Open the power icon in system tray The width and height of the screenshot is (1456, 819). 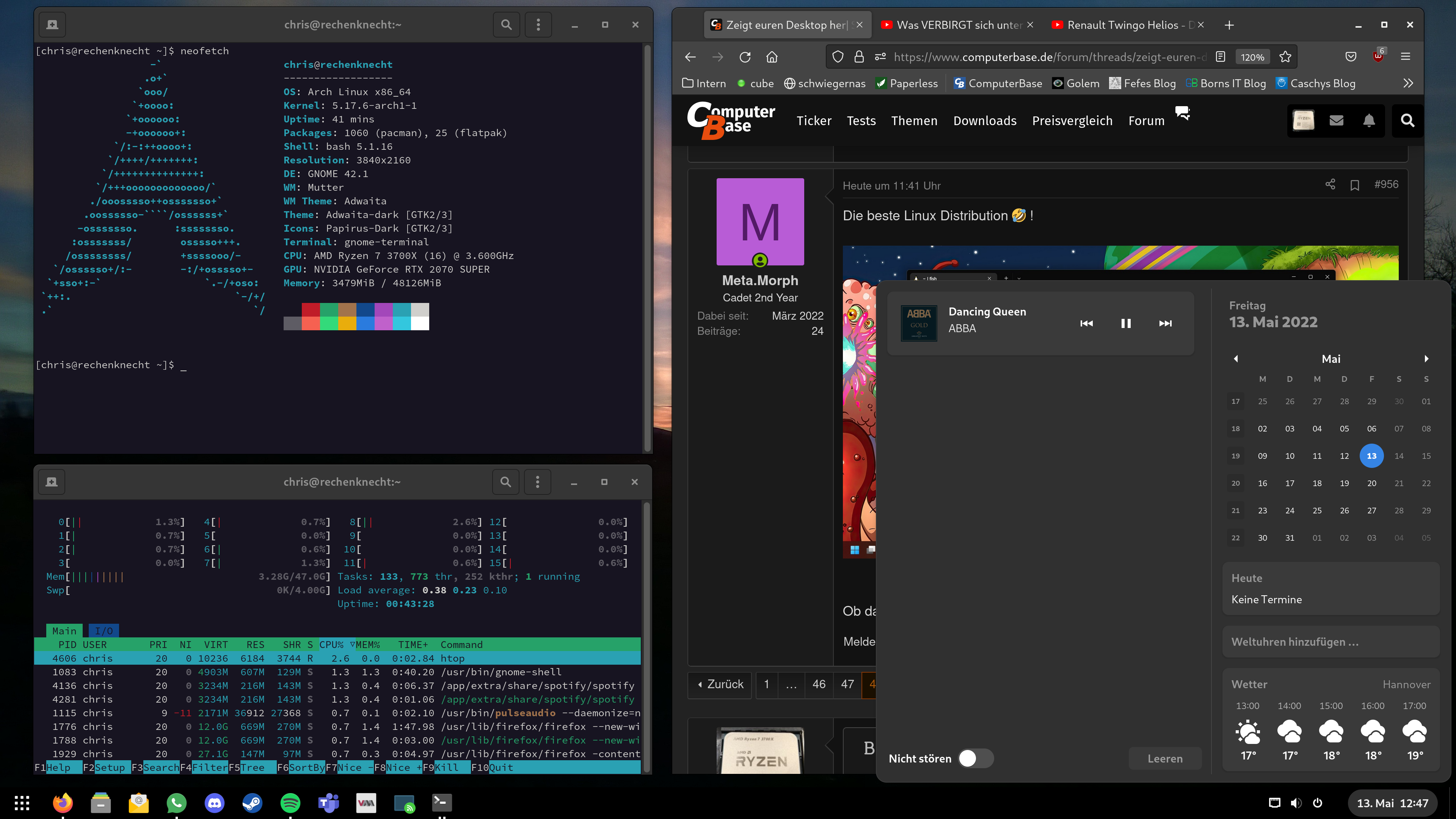1318,803
